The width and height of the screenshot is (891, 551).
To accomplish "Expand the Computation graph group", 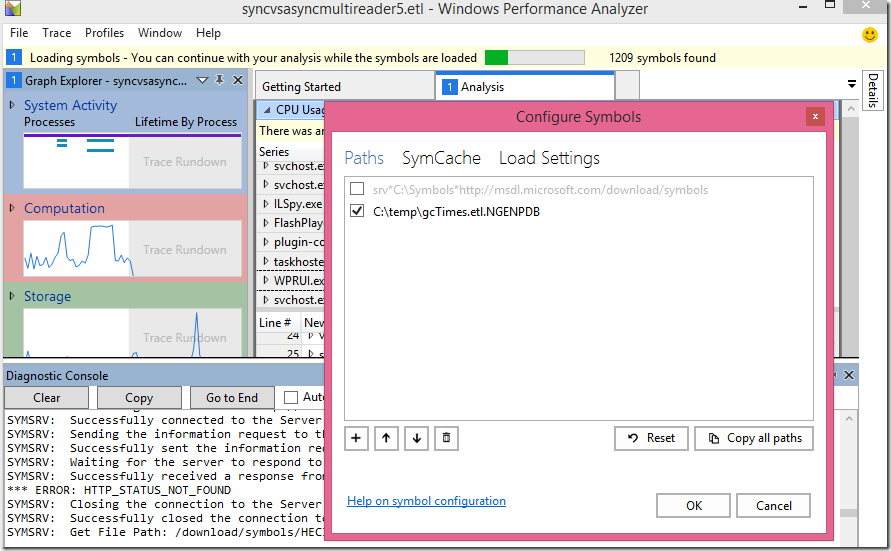I will point(12,208).
